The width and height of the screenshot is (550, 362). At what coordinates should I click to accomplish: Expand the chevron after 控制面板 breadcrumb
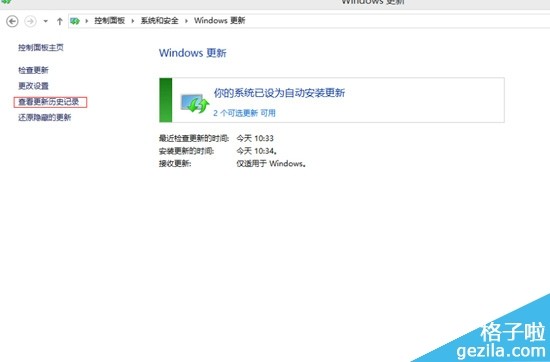[133, 21]
